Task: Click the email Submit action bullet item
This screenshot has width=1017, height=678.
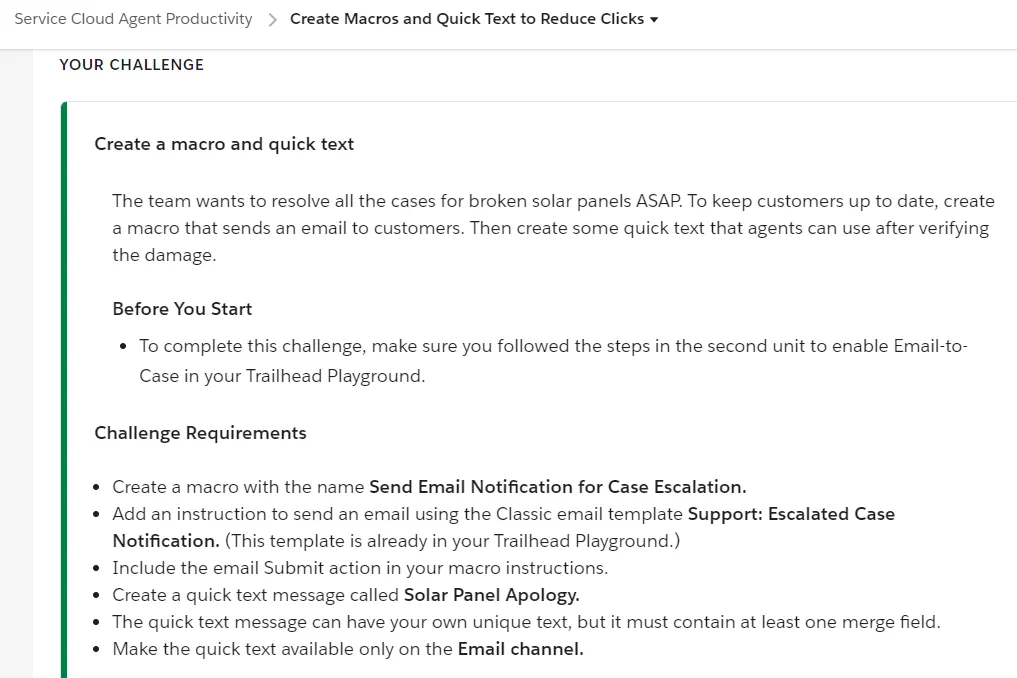Action: point(360,567)
